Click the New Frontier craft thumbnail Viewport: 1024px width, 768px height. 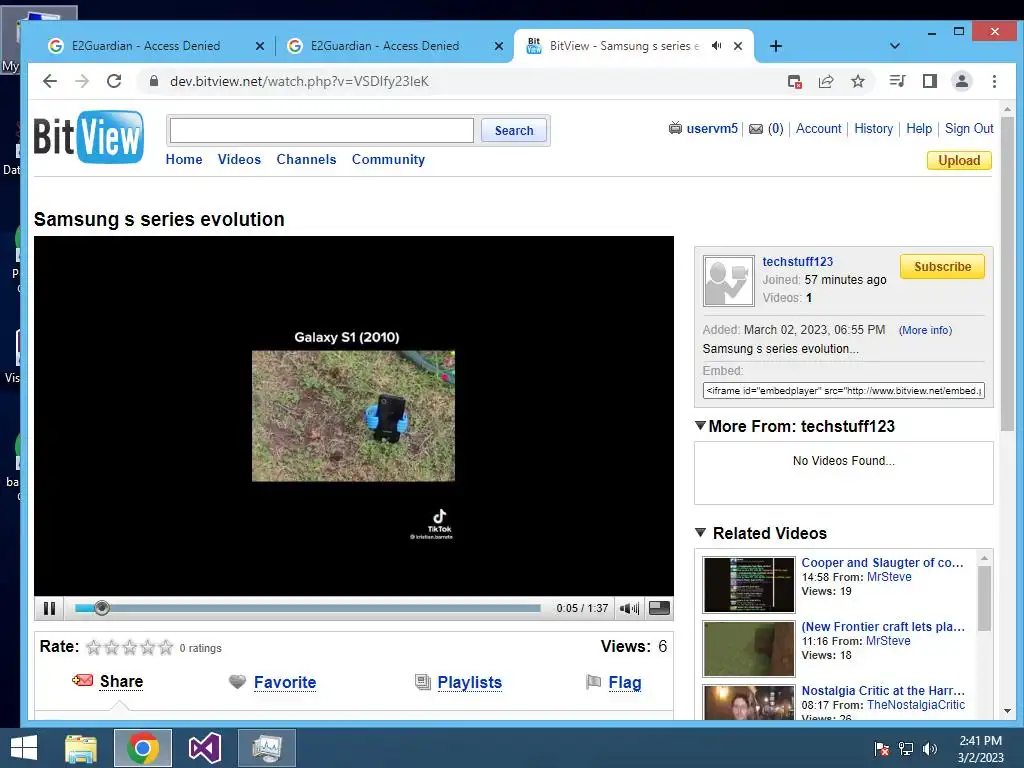click(x=749, y=648)
